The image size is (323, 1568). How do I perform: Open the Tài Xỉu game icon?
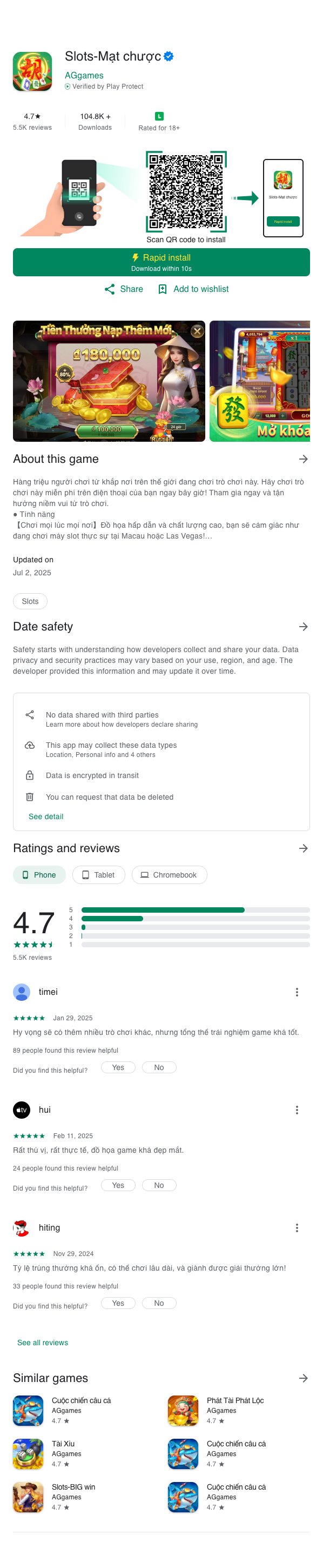(x=28, y=1454)
